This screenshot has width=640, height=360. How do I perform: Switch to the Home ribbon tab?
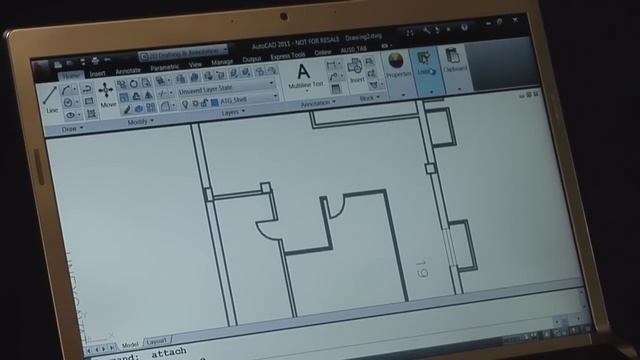point(71,76)
